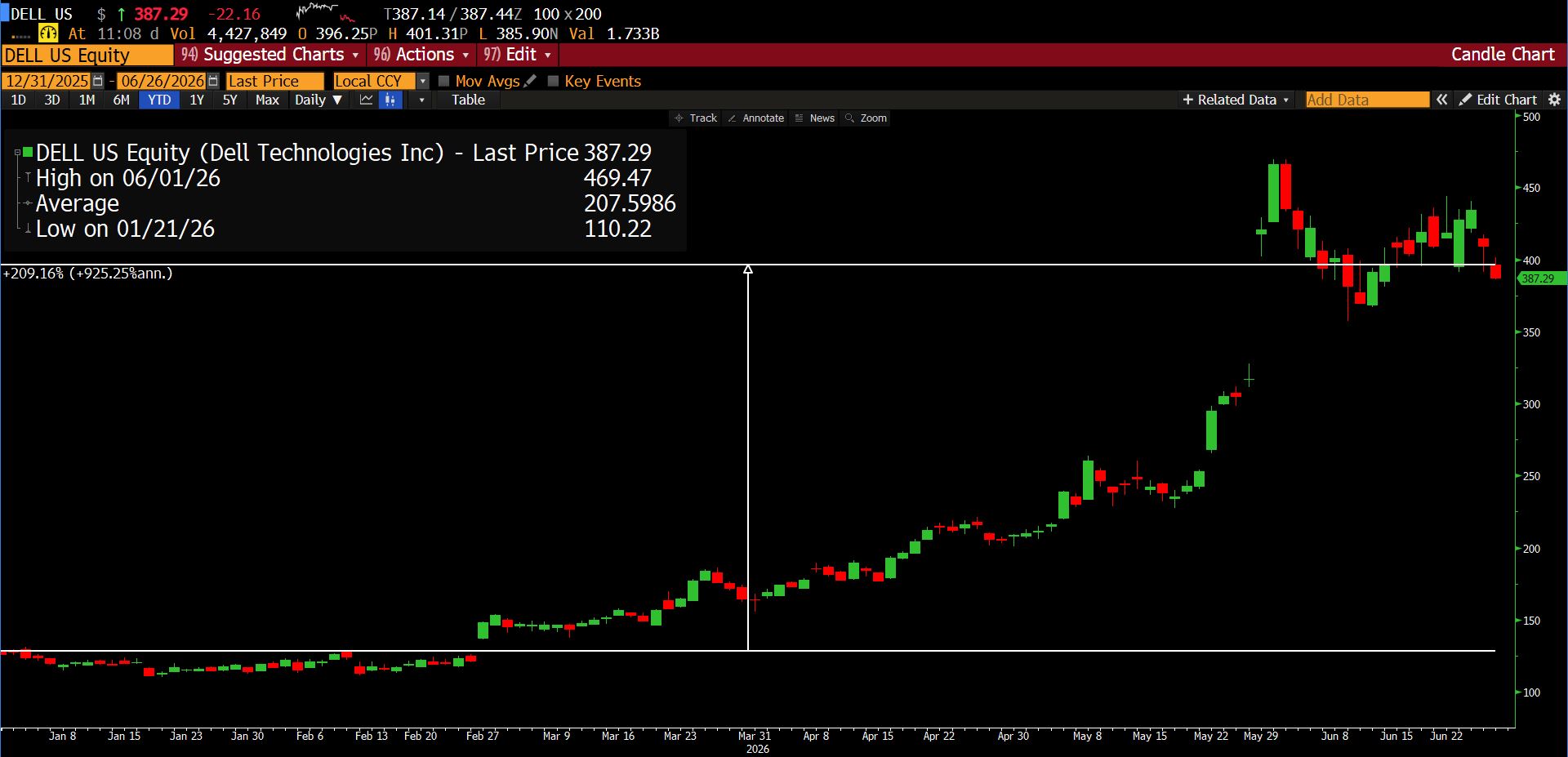Click the pencil icon next to Mov Avgs

coord(531,81)
